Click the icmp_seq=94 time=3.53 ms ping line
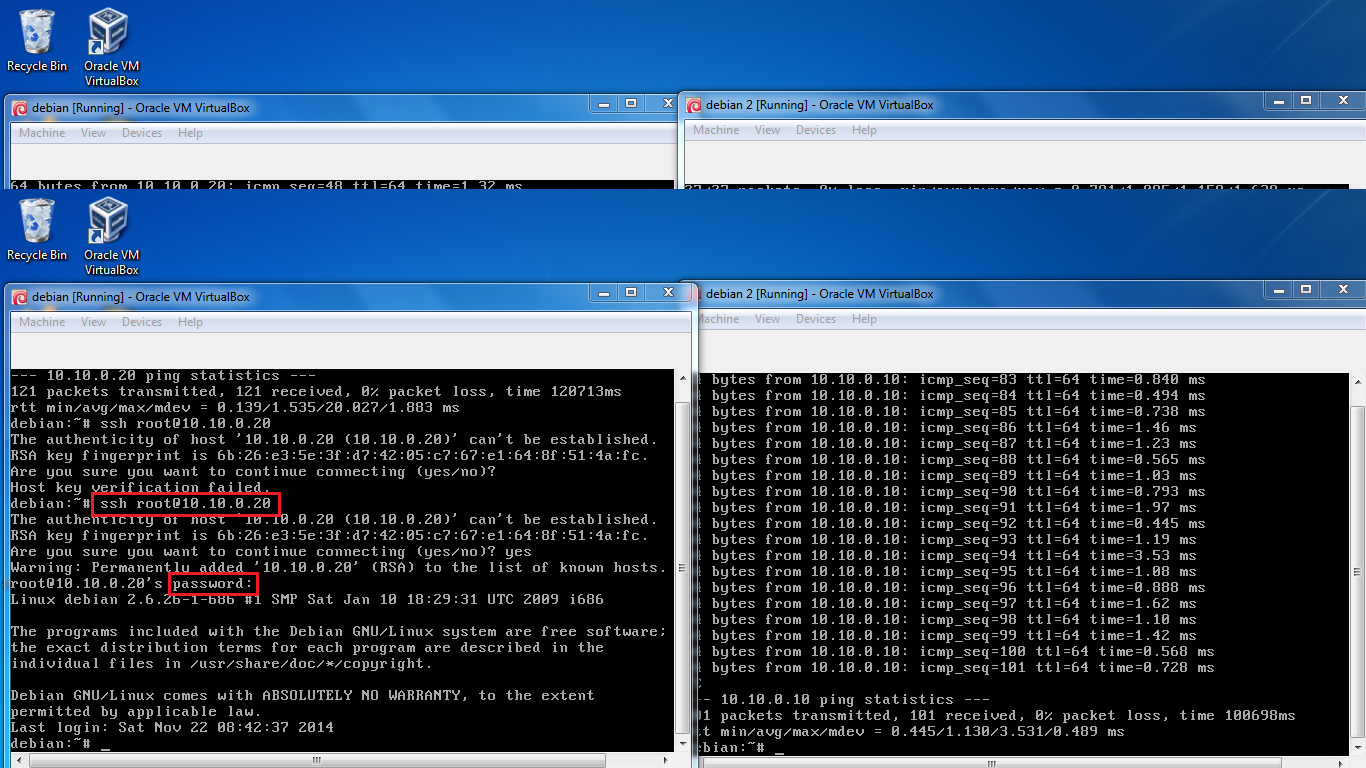 948,556
